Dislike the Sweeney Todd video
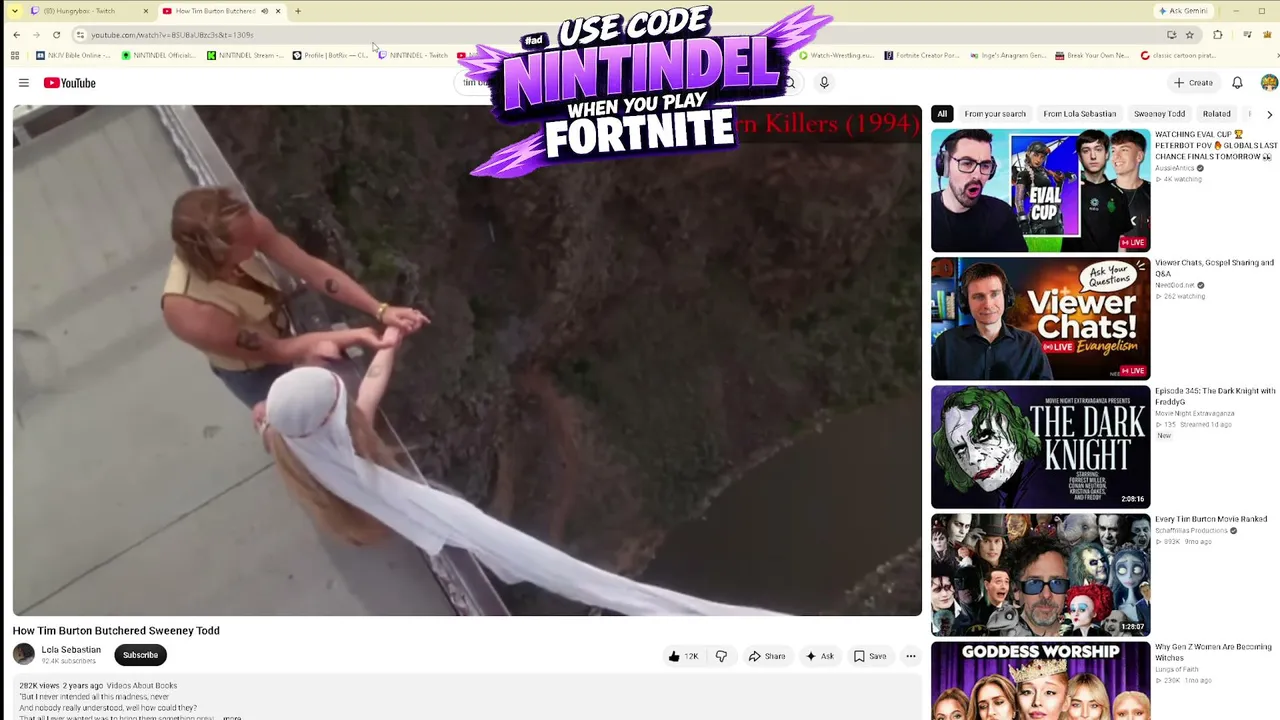The height and width of the screenshot is (720, 1280). pyautogui.click(x=721, y=656)
